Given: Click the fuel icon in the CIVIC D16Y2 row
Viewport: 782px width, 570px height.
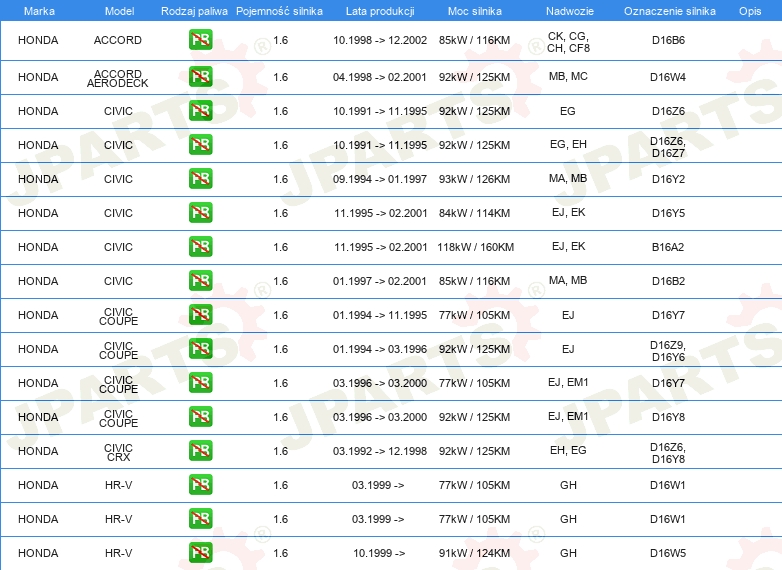Looking at the screenshot, I should point(200,179).
